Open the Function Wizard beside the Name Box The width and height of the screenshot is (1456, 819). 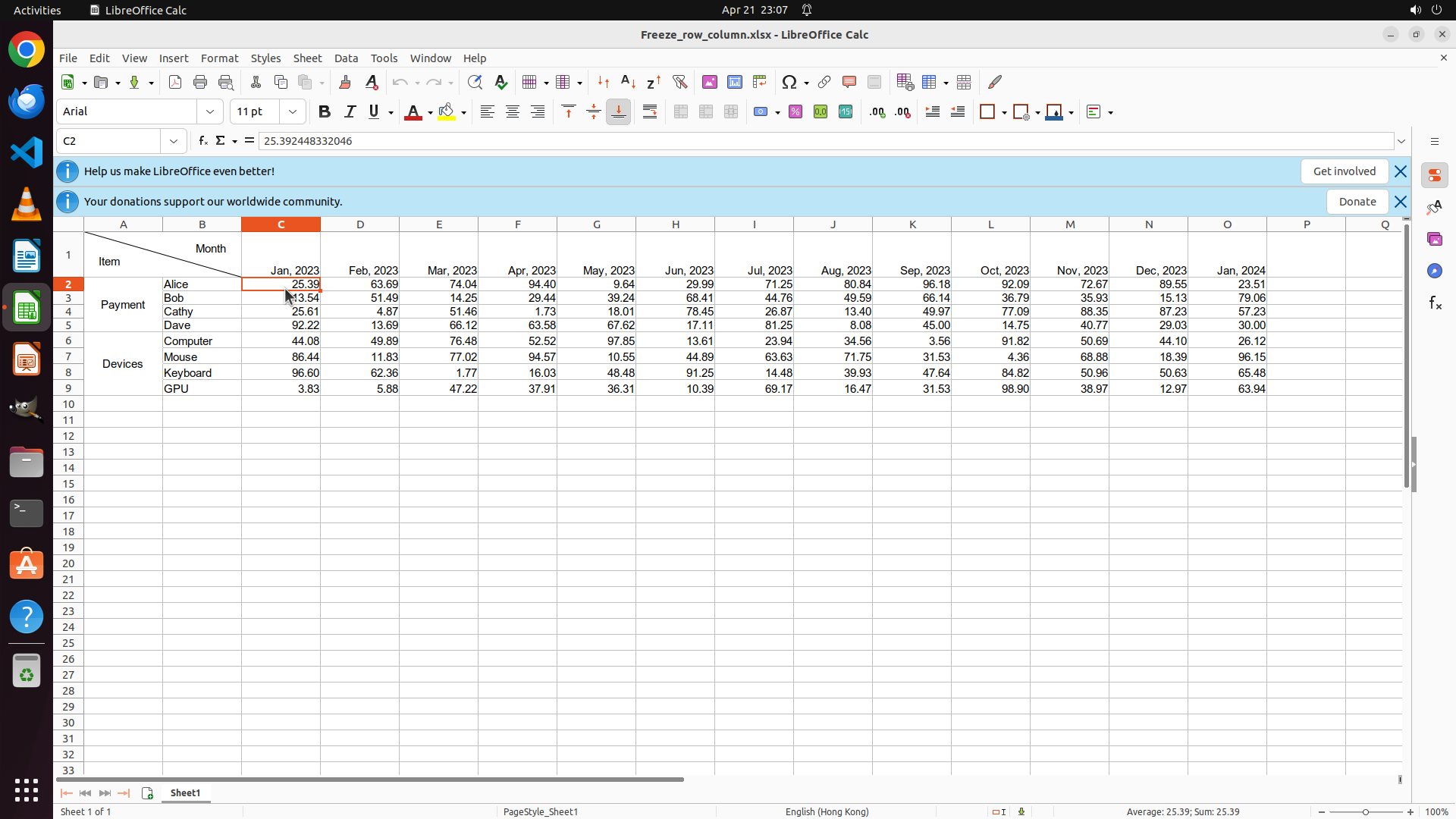(202, 141)
